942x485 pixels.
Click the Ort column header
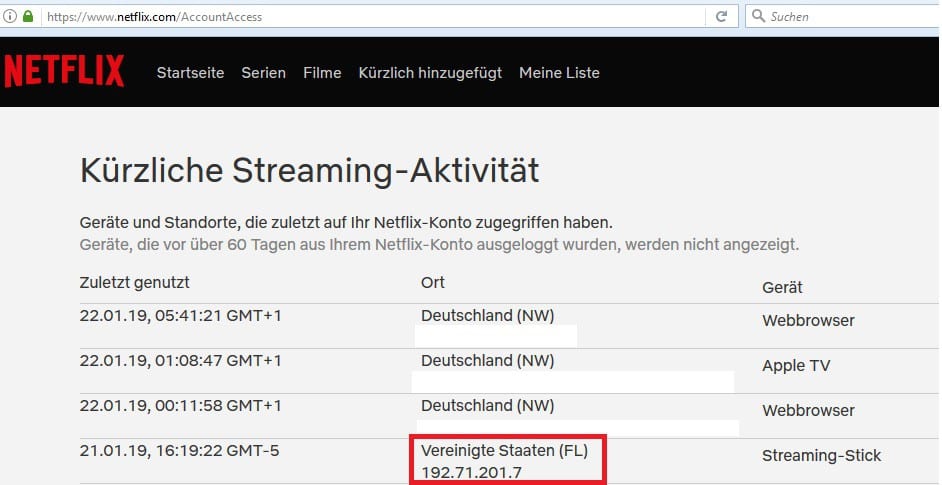[432, 283]
